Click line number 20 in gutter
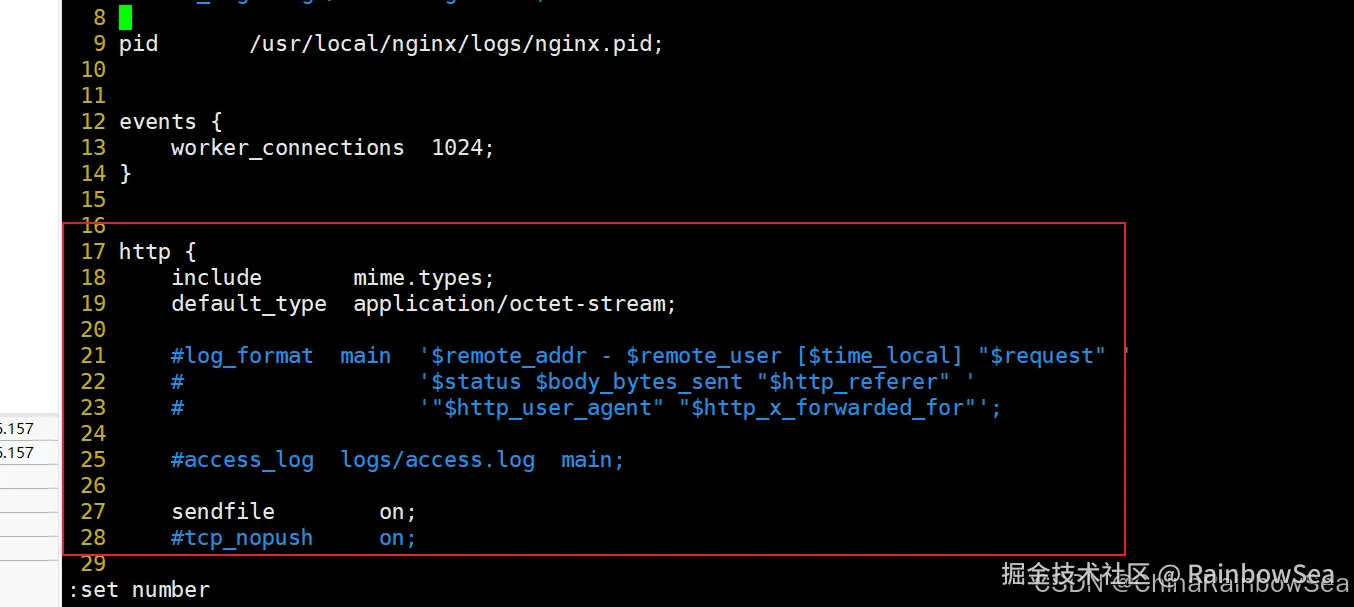 (93, 330)
